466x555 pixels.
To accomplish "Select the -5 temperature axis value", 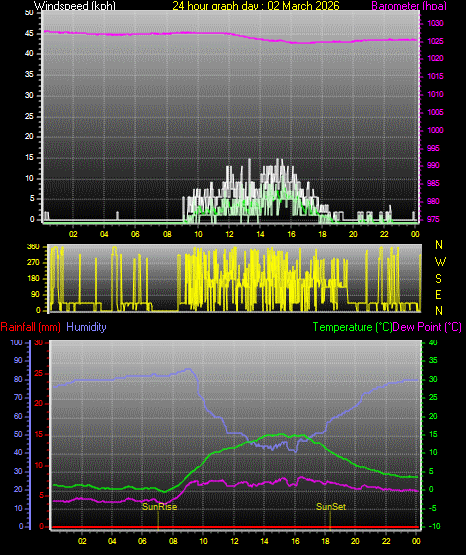I will [433, 509].
